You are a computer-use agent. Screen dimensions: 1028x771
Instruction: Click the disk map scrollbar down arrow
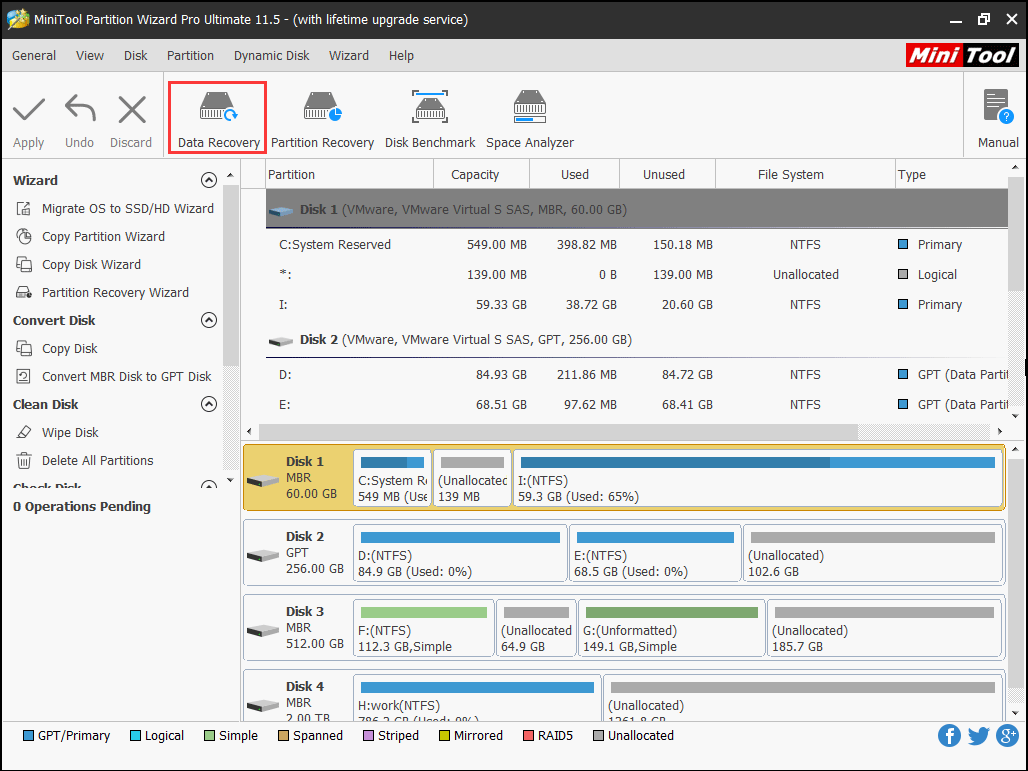(1015, 712)
